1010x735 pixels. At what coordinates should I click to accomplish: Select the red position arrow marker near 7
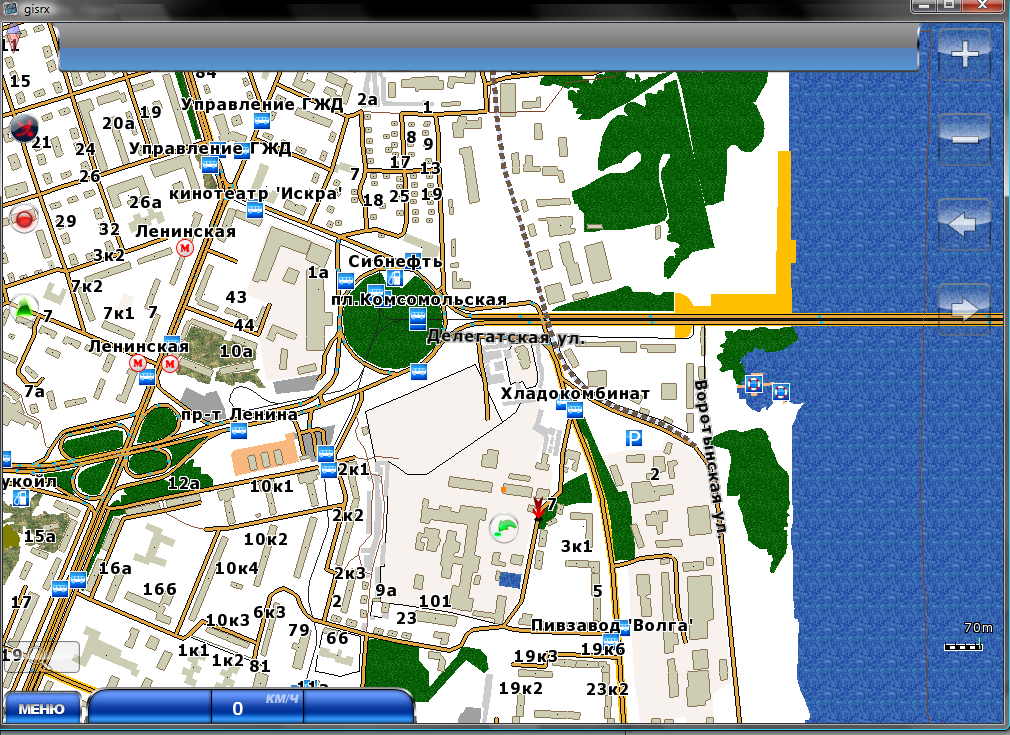[538, 508]
